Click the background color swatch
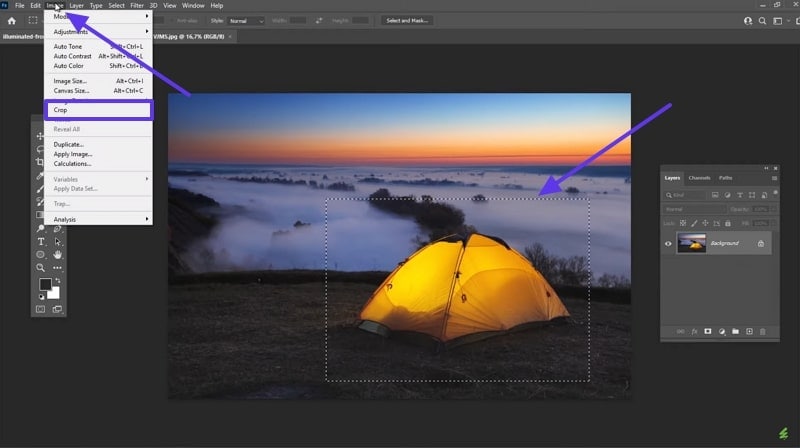This screenshot has width=800, height=448. tap(55, 294)
